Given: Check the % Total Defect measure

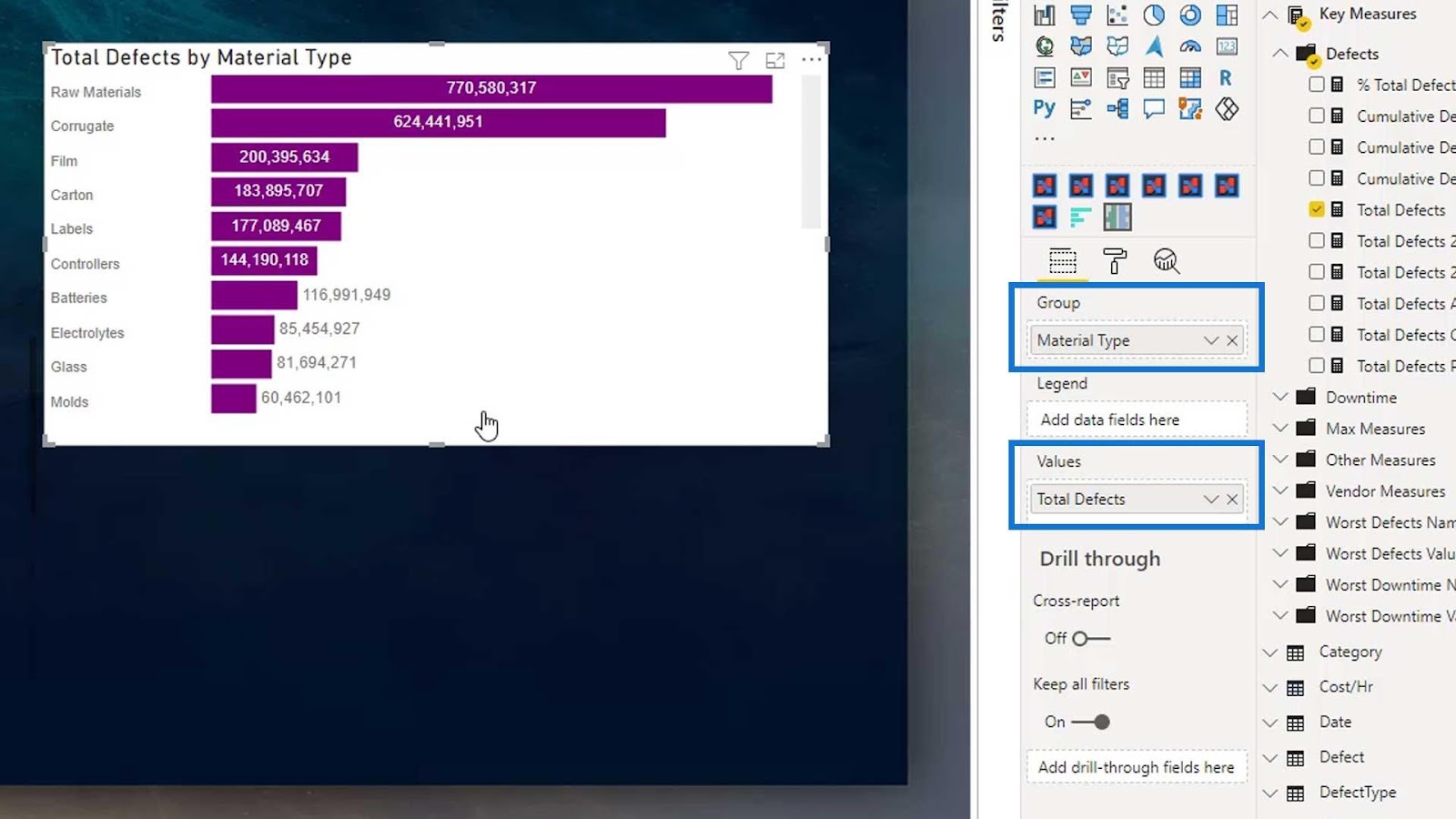Looking at the screenshot, I should (x=1317, y=85).
